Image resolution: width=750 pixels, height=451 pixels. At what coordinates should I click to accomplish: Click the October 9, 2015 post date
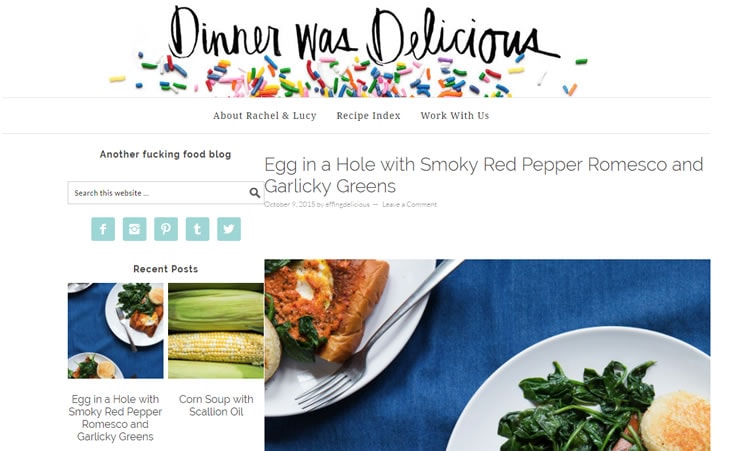coord(289,204)
